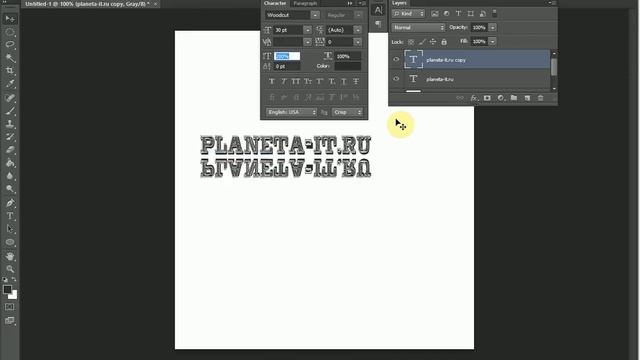Image resolution: width=640 pixels, height=360 pixels.
Task: Select the Horizontal Type tool
Action: tap(10, 216)
